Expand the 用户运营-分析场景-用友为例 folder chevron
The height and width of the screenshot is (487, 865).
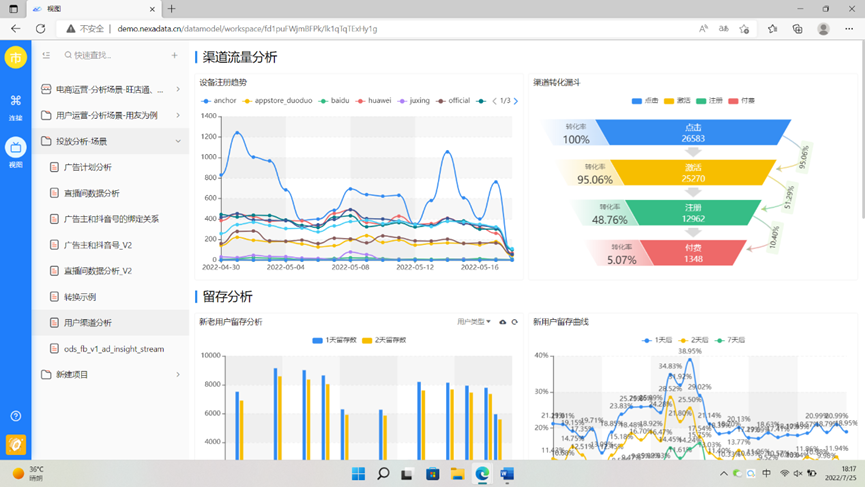(178, 115)
